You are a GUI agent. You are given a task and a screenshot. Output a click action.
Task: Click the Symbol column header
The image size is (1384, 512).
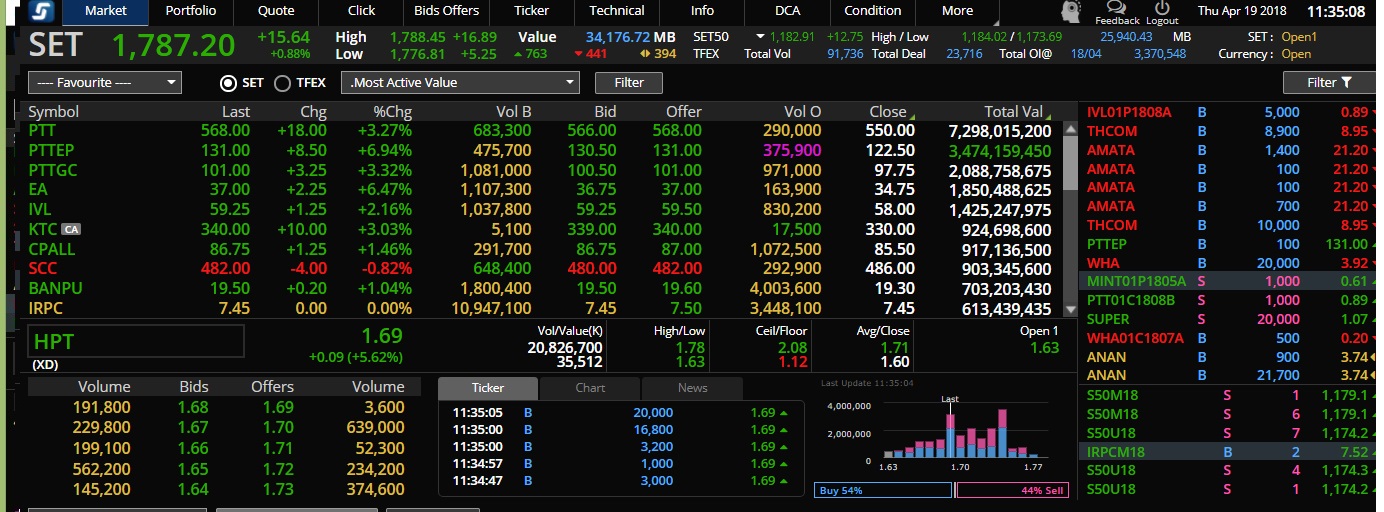coord(53,112)
